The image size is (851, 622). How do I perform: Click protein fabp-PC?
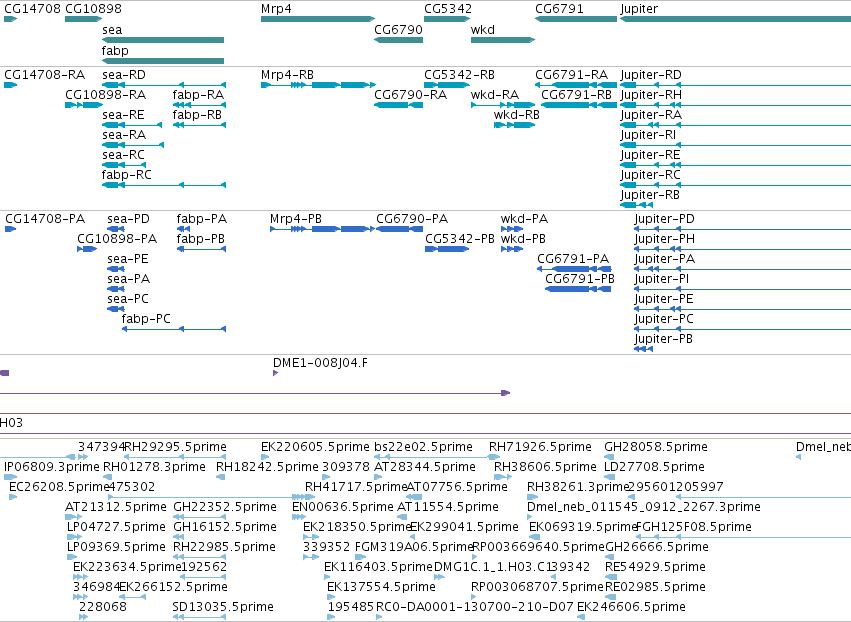(x=174, y=328)
